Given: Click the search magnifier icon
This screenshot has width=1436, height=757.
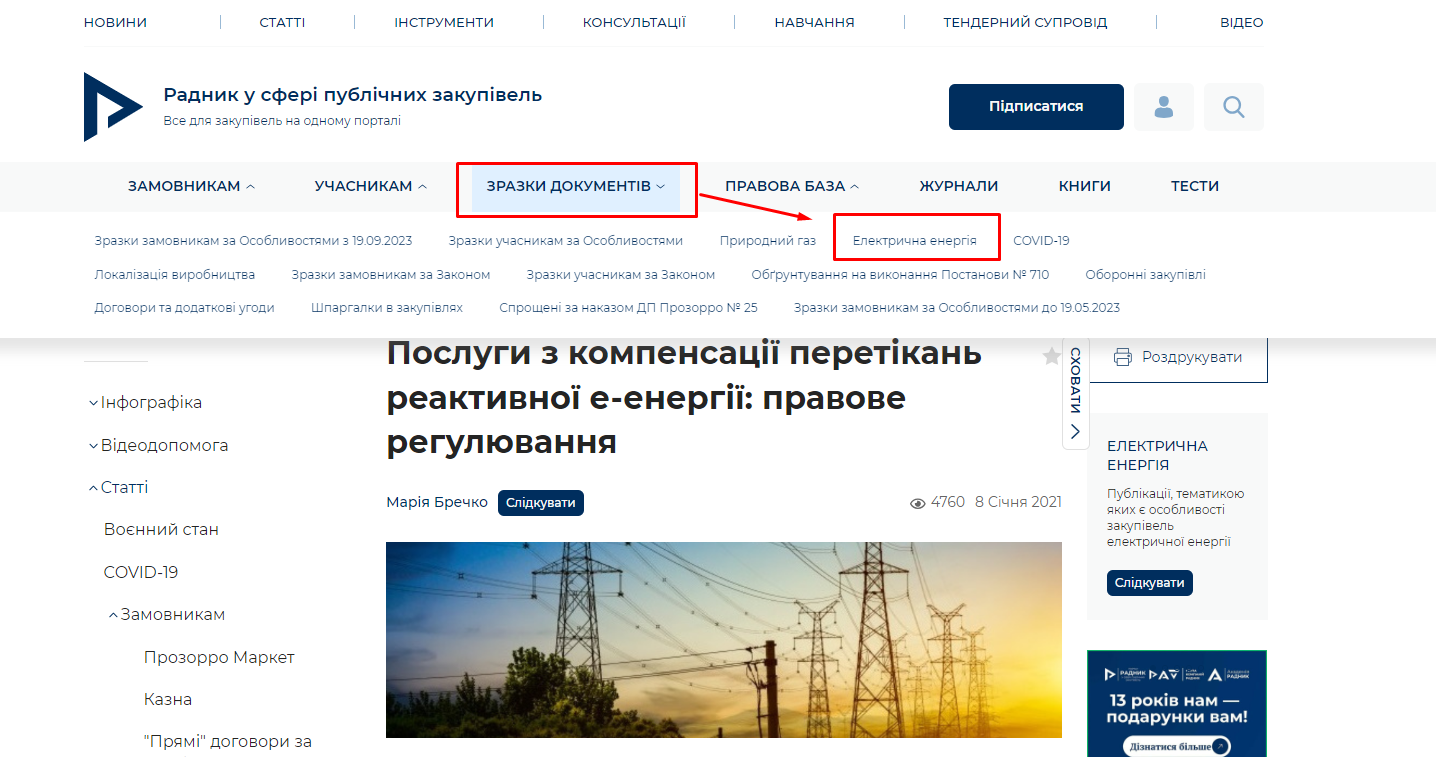Looking at the screenshot, I should pos(1233,107).
